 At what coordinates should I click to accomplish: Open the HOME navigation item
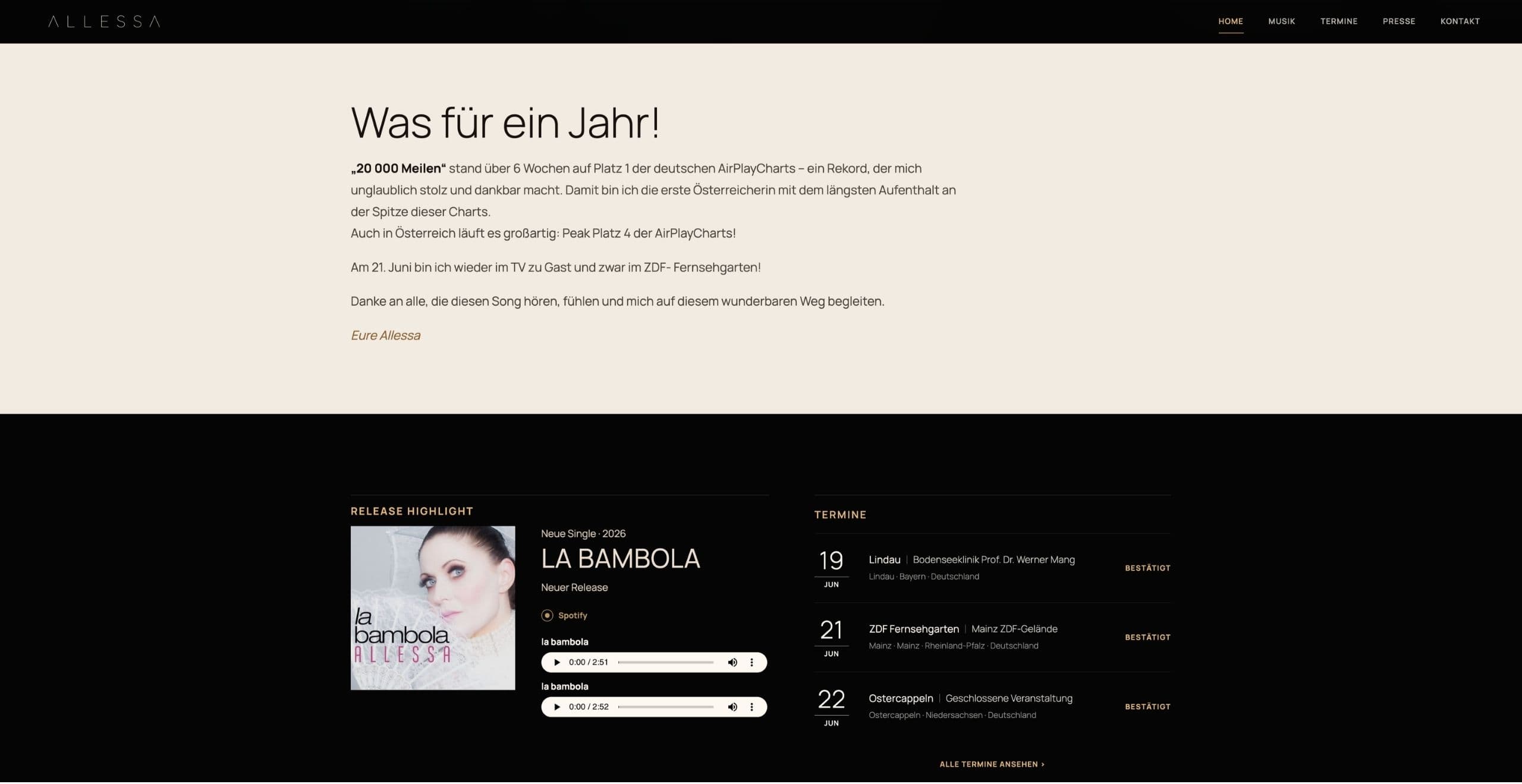(1231, 21)
